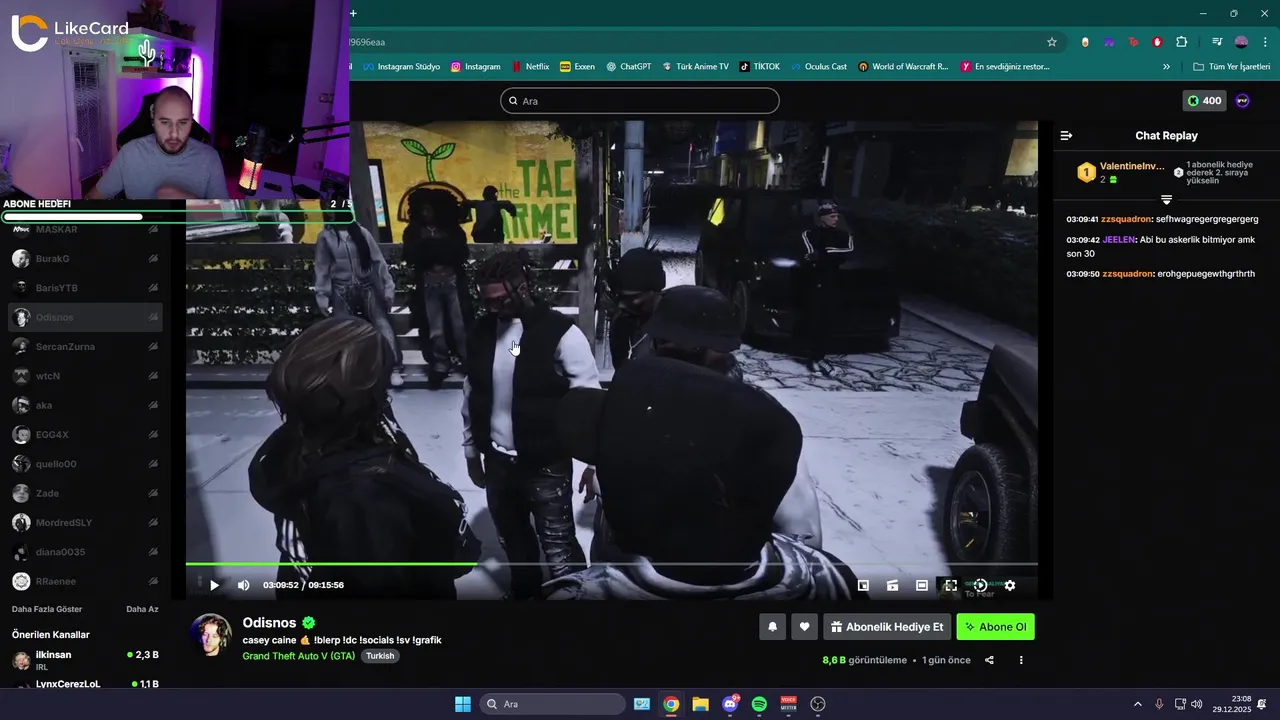Open recommended channel LynxCerezLoL

click(85, 684)
